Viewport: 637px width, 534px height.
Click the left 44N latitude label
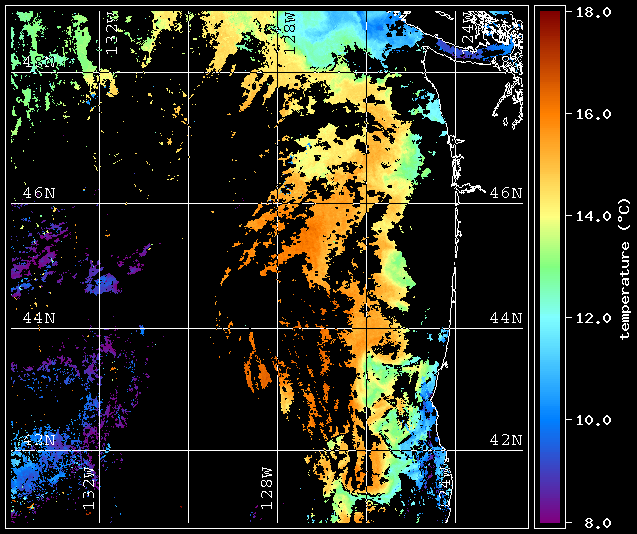39,318
